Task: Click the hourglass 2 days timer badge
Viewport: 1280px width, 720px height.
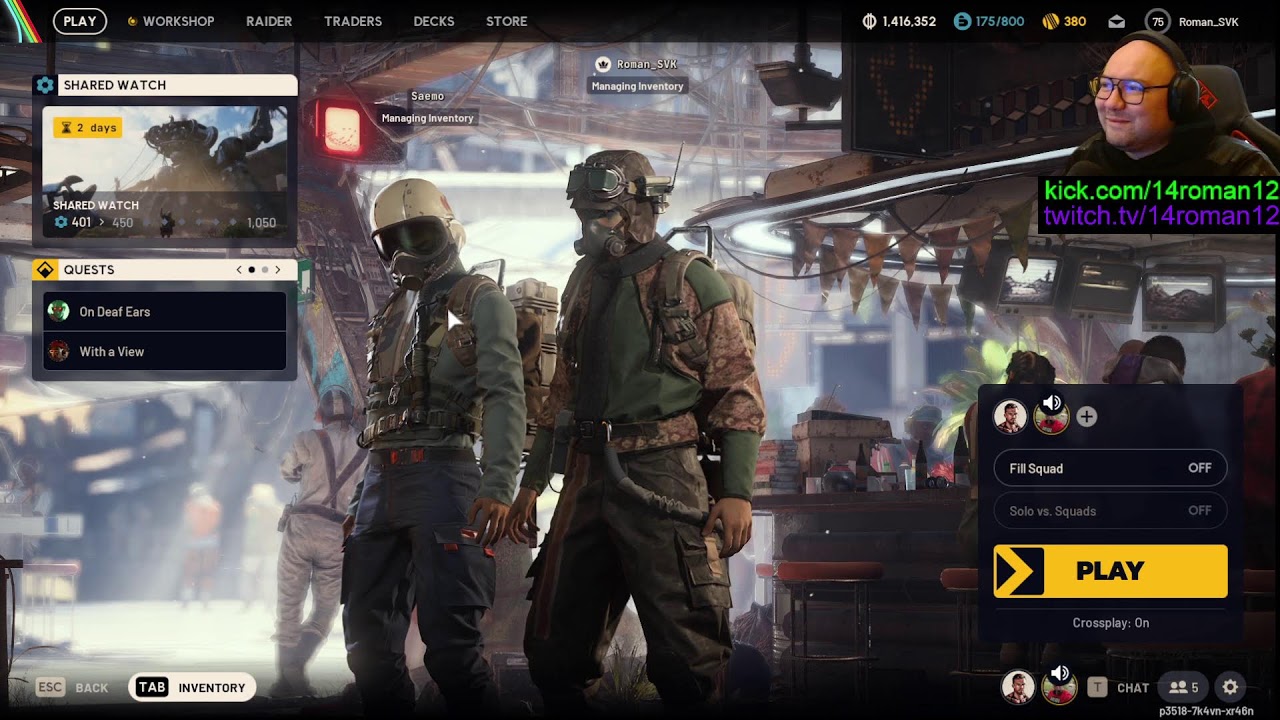Action: (x=88, y=127)
